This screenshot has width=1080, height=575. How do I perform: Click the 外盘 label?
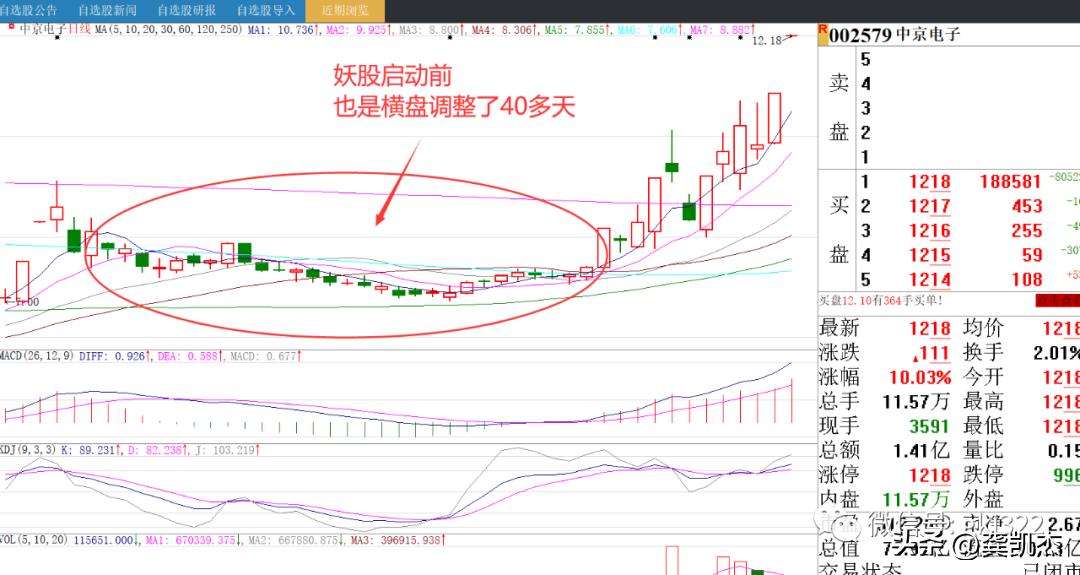[983, 499]
